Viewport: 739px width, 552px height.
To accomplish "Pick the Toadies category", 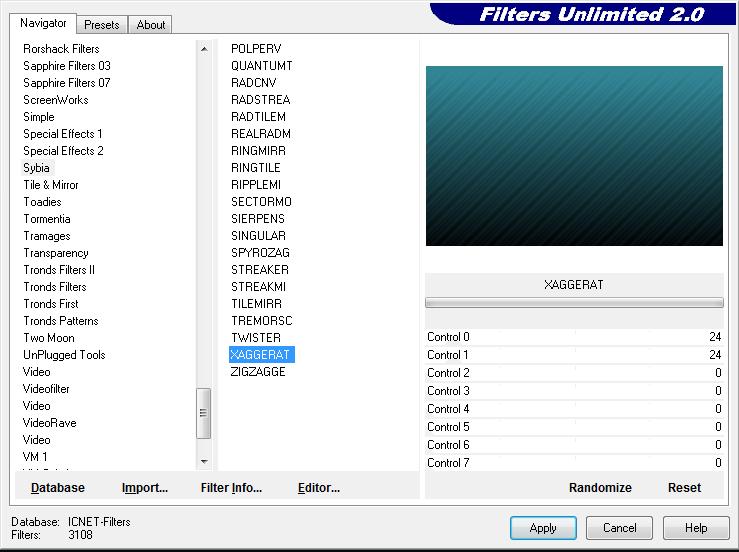I will pos(42,201).
